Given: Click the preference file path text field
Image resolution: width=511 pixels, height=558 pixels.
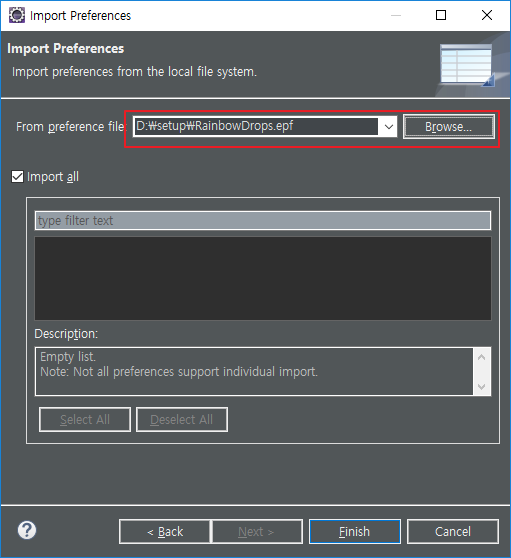Looking at the screenshot, I should [256, 127].
